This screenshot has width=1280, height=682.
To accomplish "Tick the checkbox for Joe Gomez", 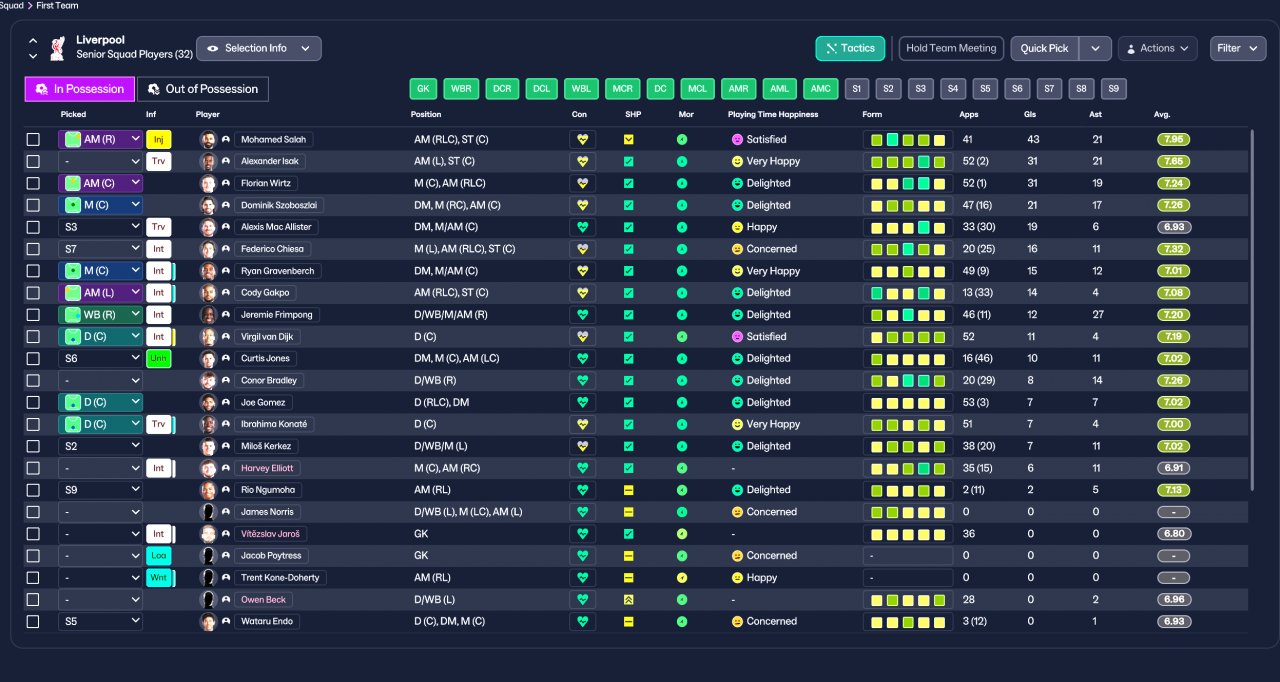I will pos(33,402).
